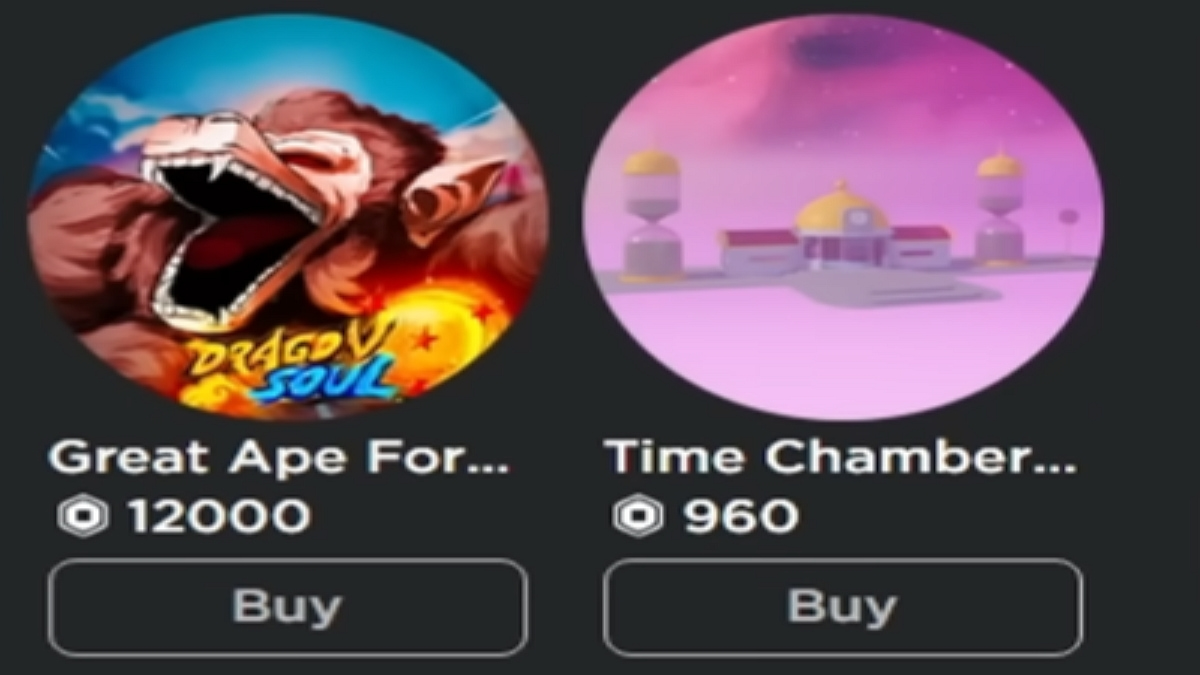Click the left hourglass tower in Time Chamber image

click(651, 214)
